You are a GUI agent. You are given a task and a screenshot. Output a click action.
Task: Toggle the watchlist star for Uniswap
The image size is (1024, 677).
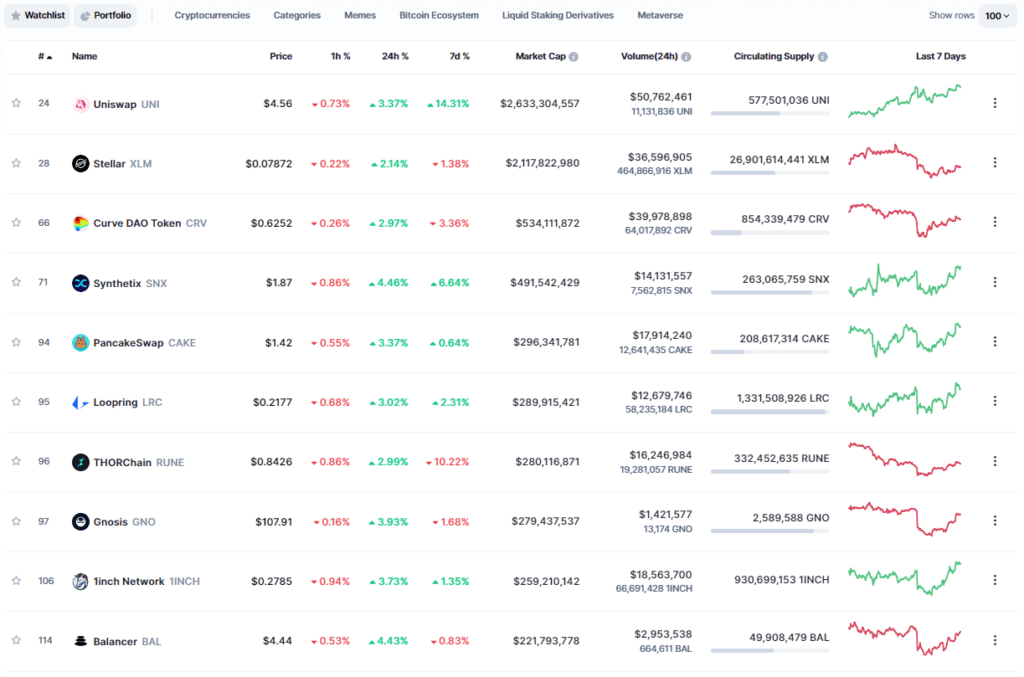(16, 103)
